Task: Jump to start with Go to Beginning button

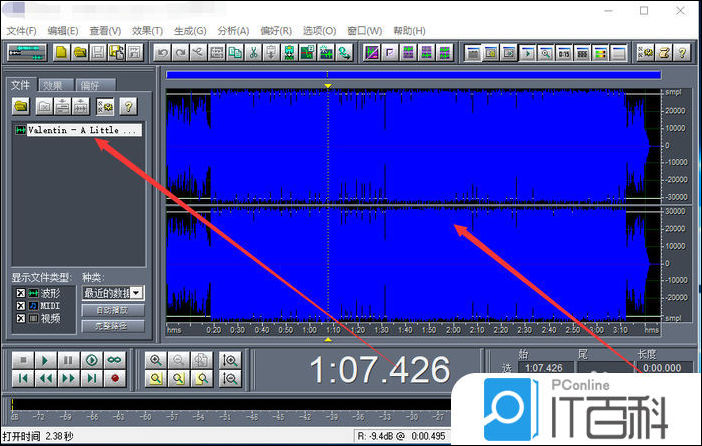Action: [23, 379]
